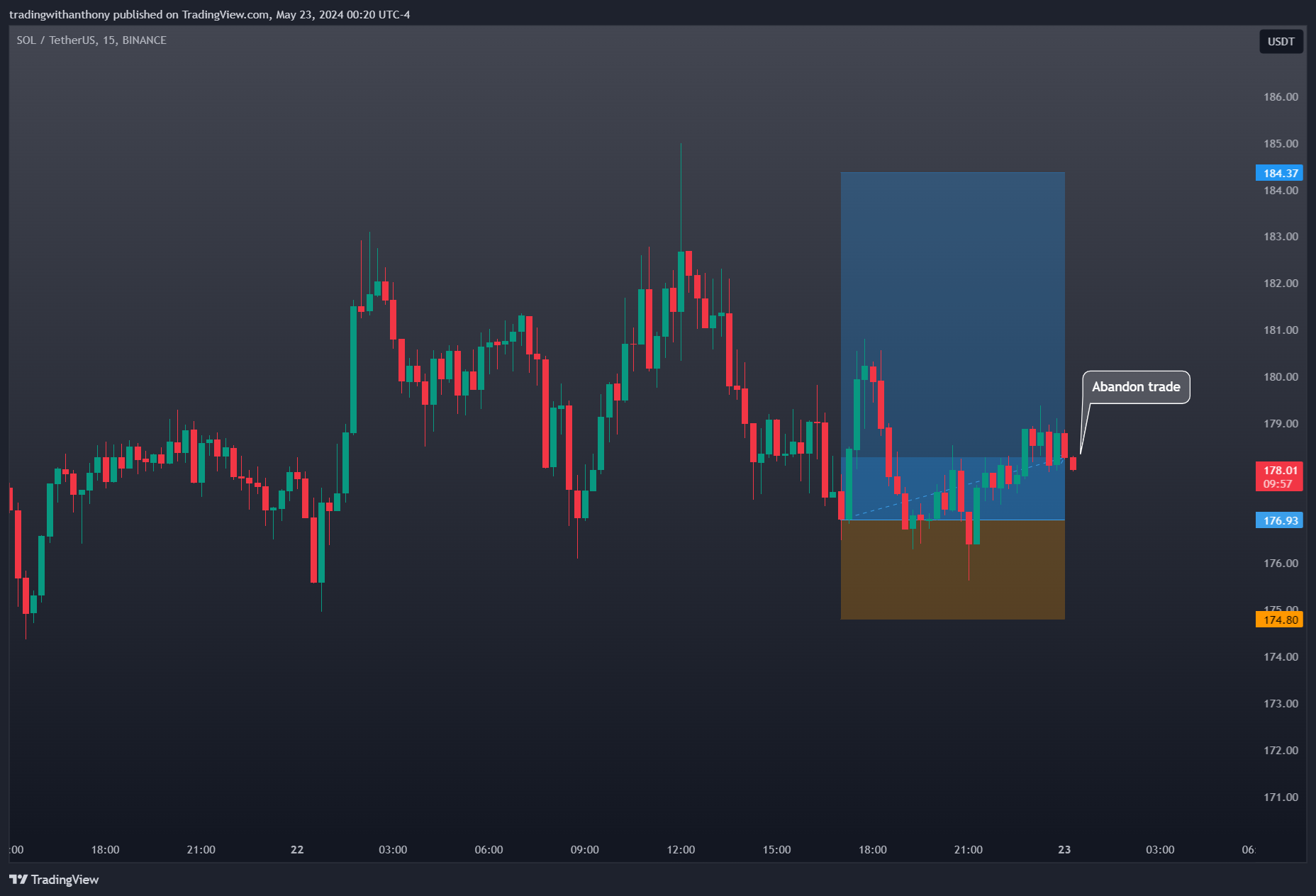Screen dimensions: 1316x896
Task: Click the 22 date label on time axis
Action: coord(297,849)
